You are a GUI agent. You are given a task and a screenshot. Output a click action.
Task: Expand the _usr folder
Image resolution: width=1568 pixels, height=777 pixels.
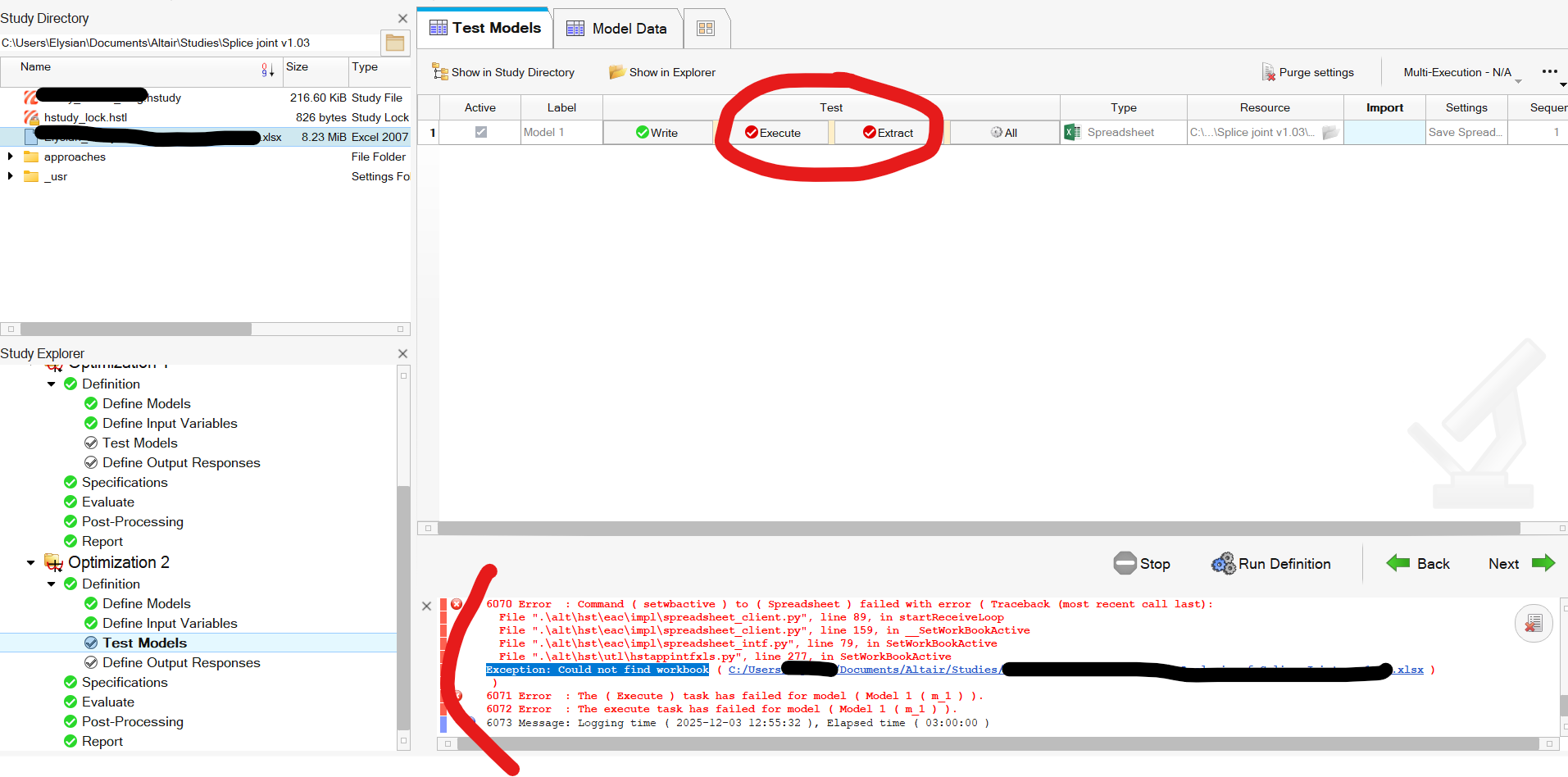[10, 176]
